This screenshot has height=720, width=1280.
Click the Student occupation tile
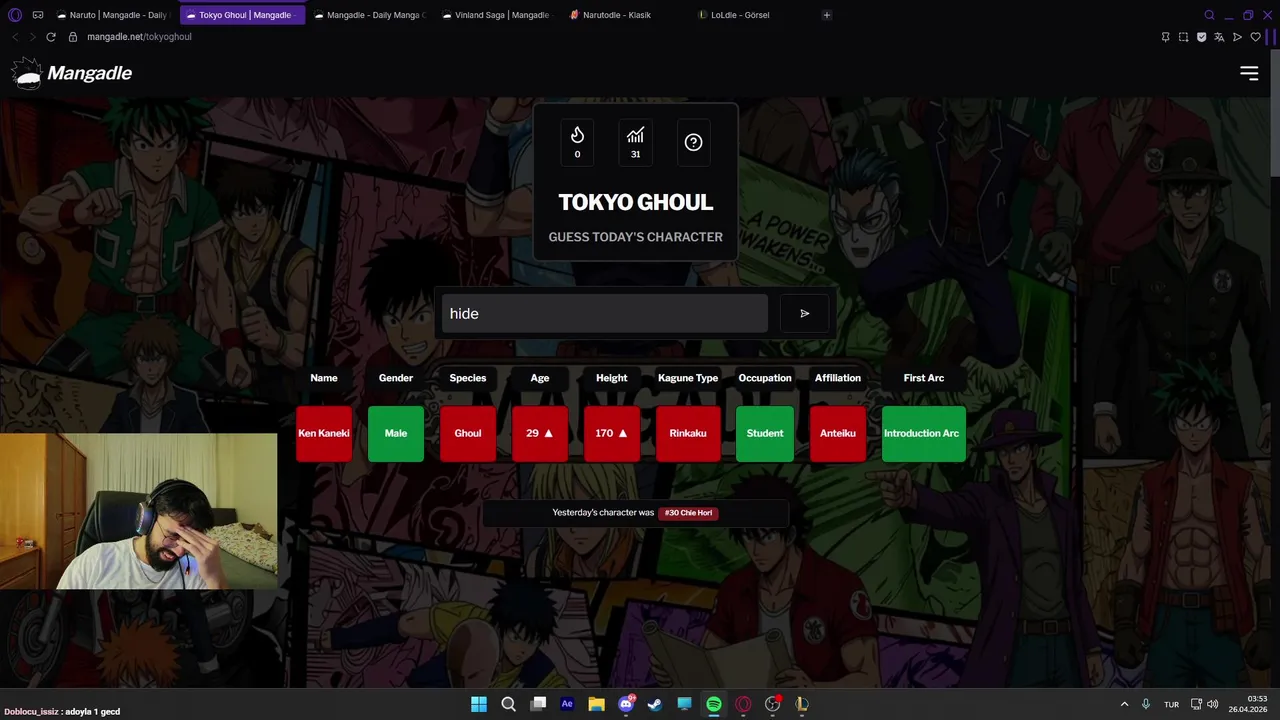click(765, 433)
